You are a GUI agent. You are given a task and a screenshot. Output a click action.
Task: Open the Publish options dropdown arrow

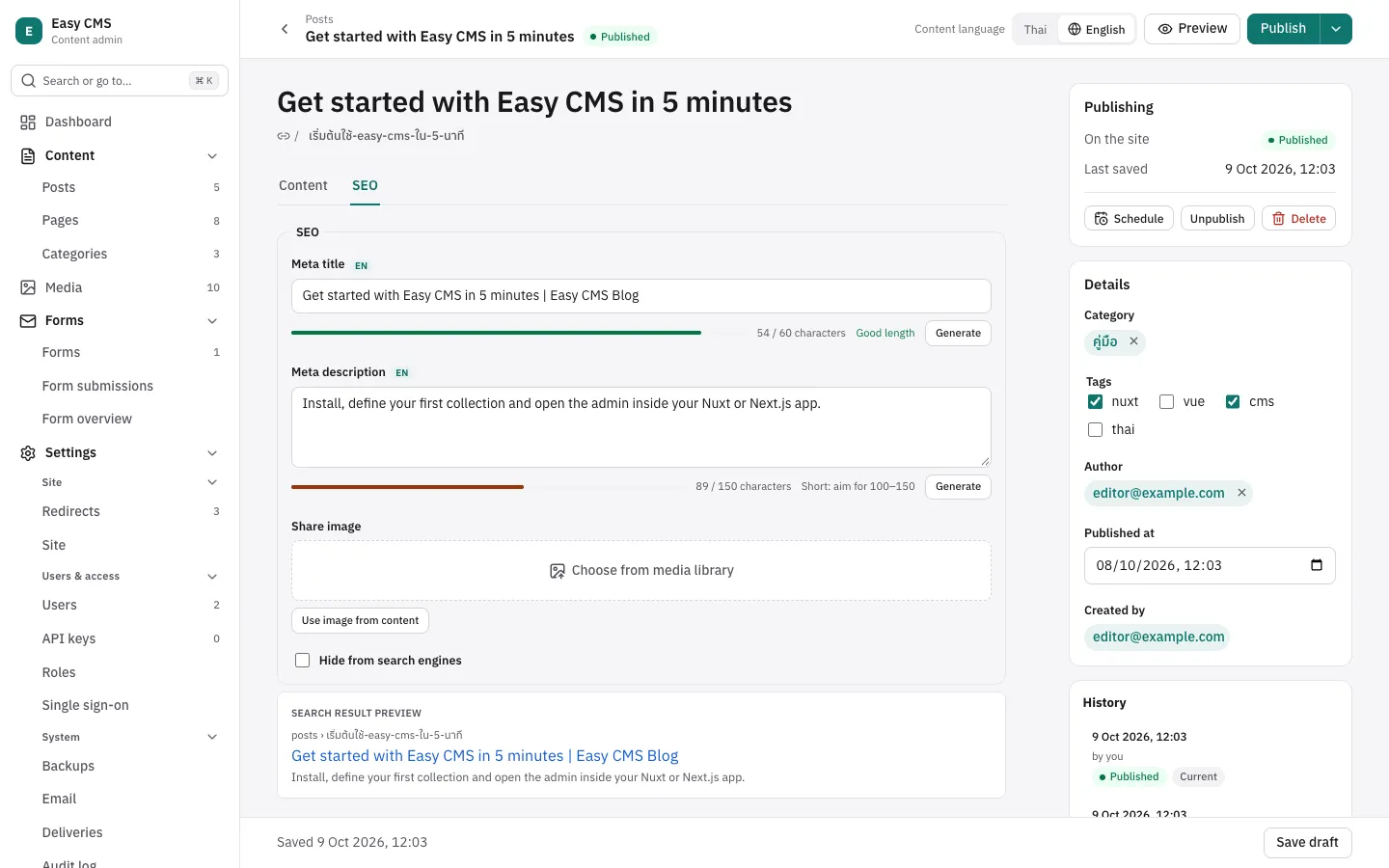[x=1336, y=29]
